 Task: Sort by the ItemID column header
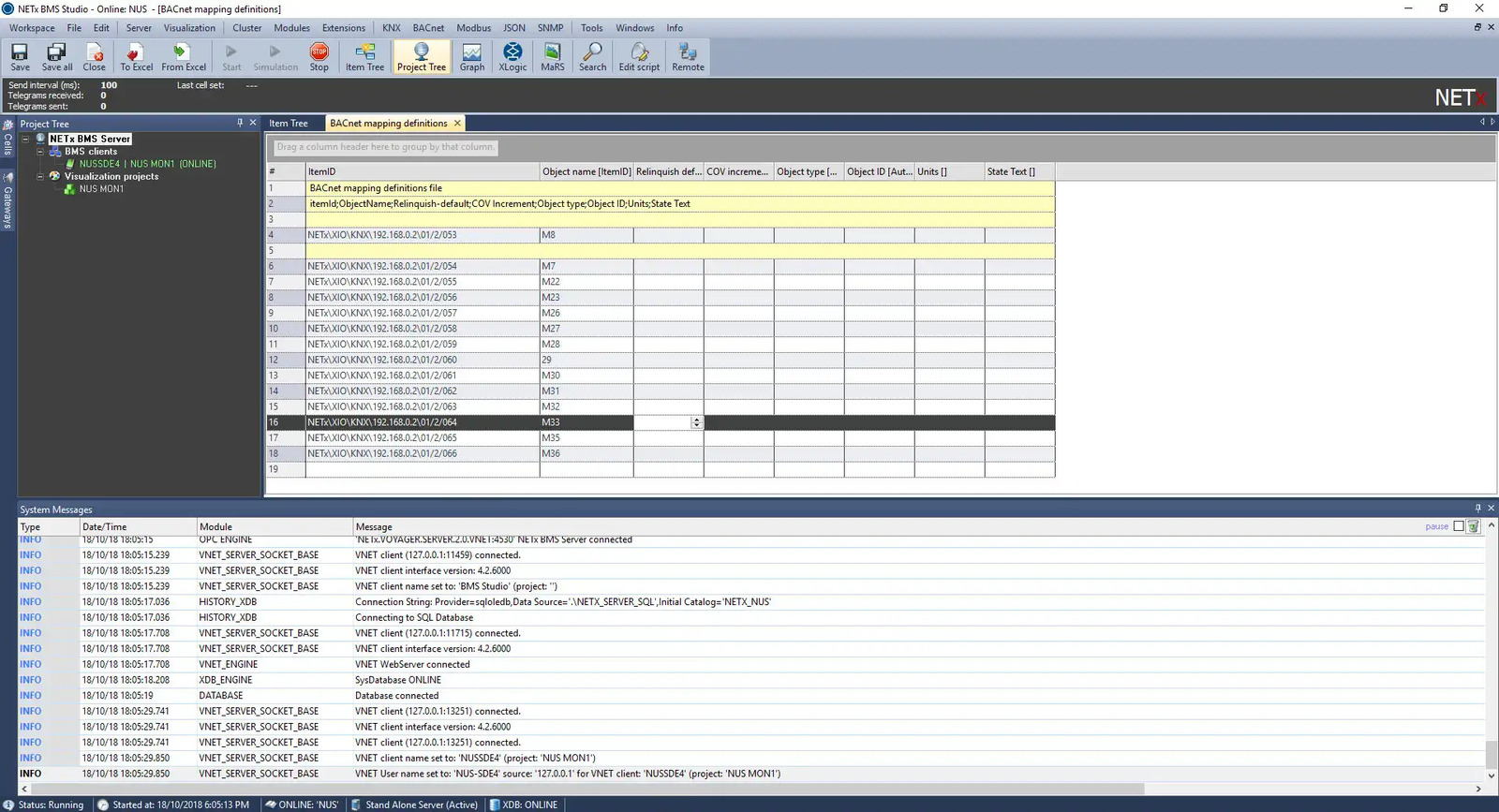(422, 171)
